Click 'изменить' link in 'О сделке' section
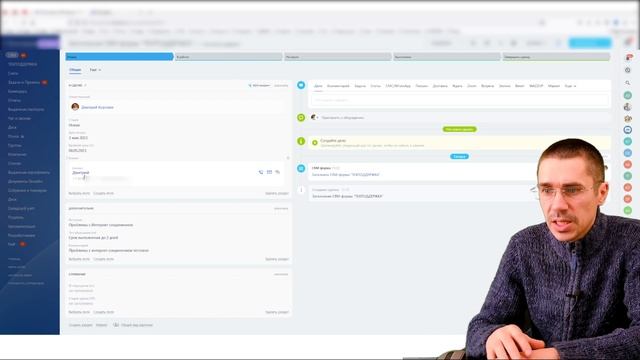 coord(281,86)
